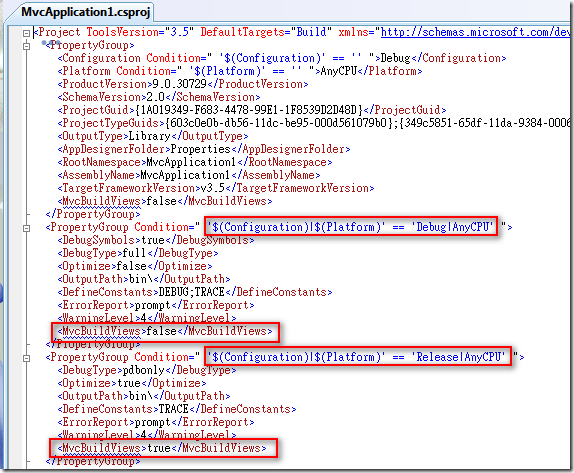Click AppDesignerFolder Properties line

click(204, 149)
